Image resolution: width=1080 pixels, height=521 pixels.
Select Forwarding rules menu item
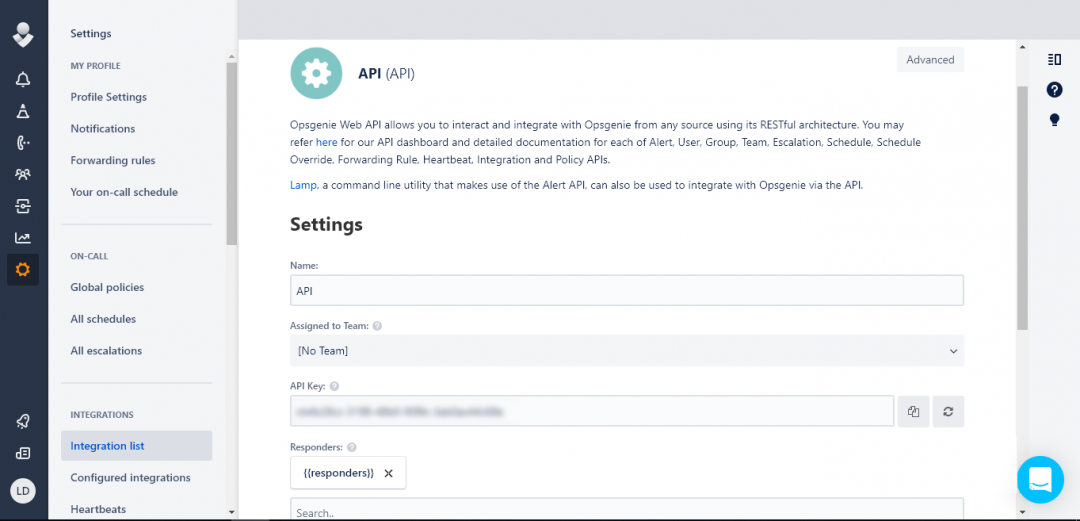point(113,160)
